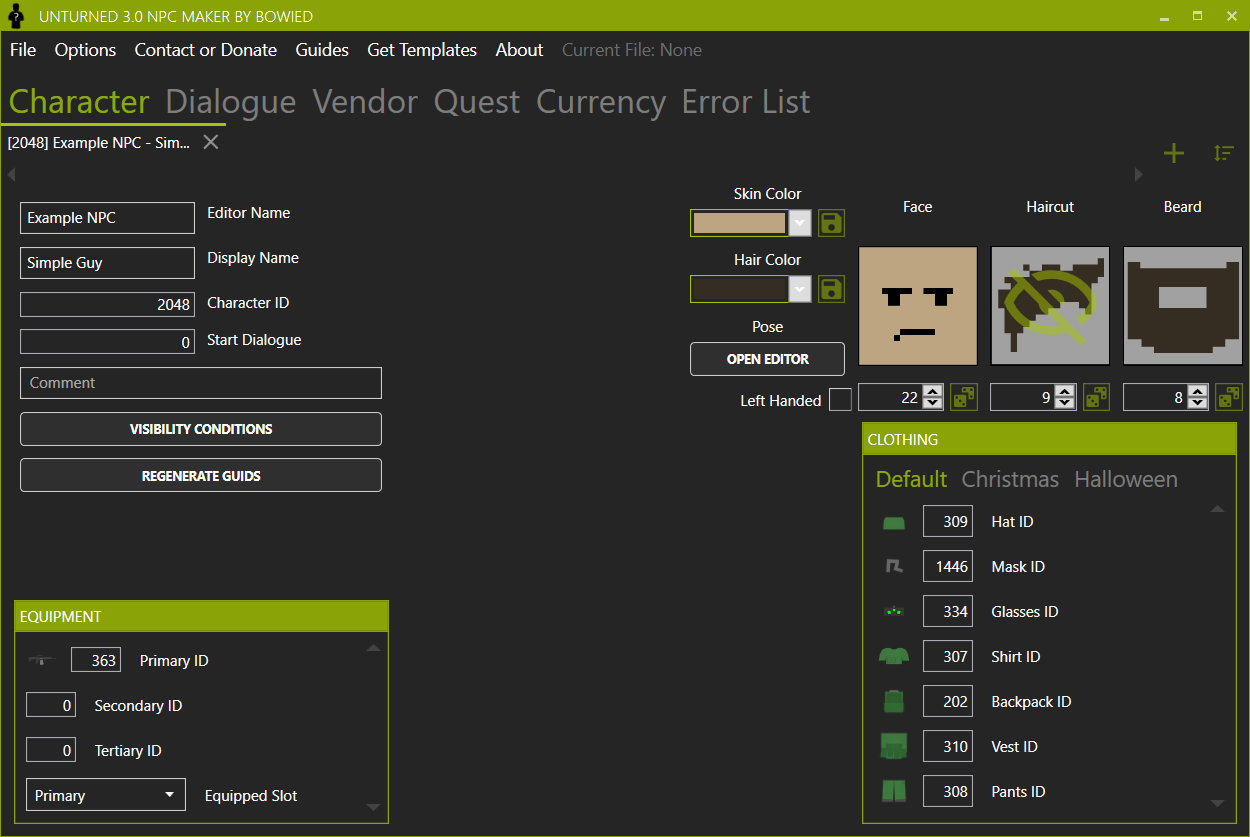Switch to the Currency tab
The height and width of the screenshot is (837, 1250).
click(601, 102)
